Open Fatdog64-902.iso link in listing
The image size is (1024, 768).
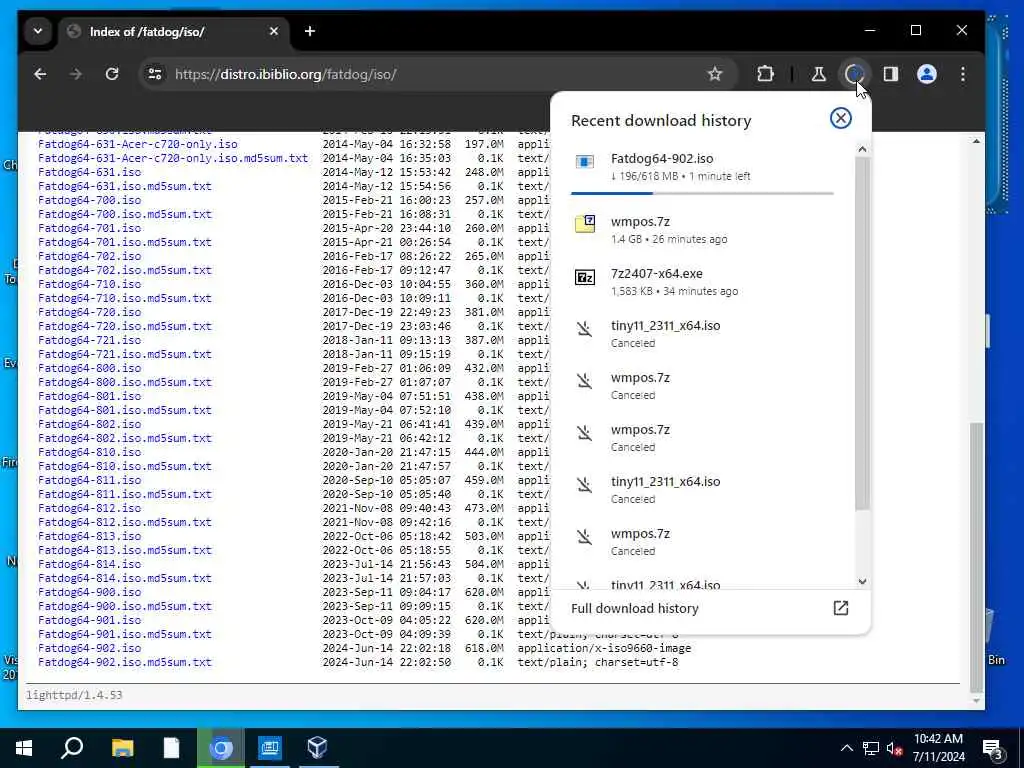click(x=89, y=648)
